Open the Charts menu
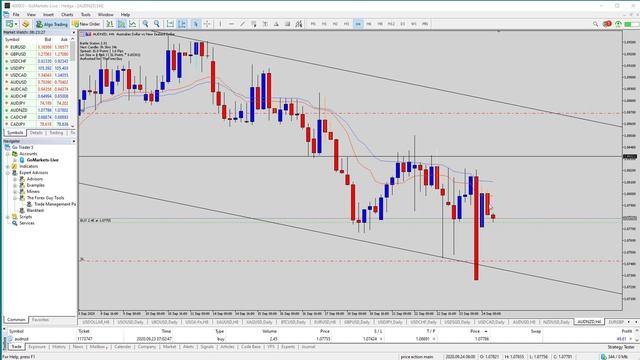640x360 pixels. tap(67, 15)
